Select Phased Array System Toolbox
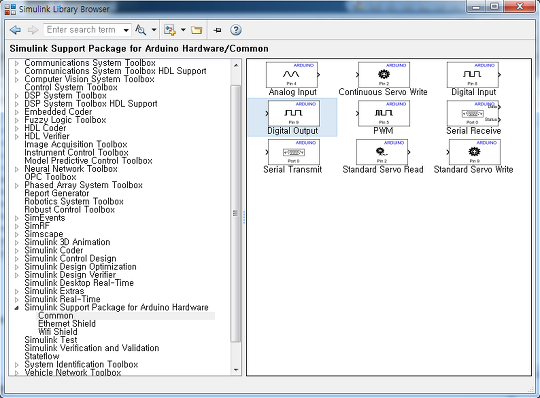 coord(83,185)
